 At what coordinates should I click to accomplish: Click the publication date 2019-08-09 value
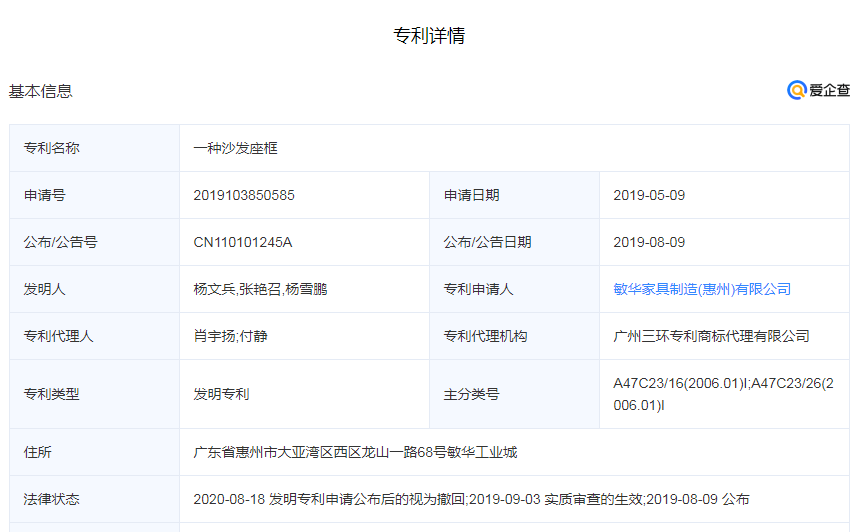(648, 242)
